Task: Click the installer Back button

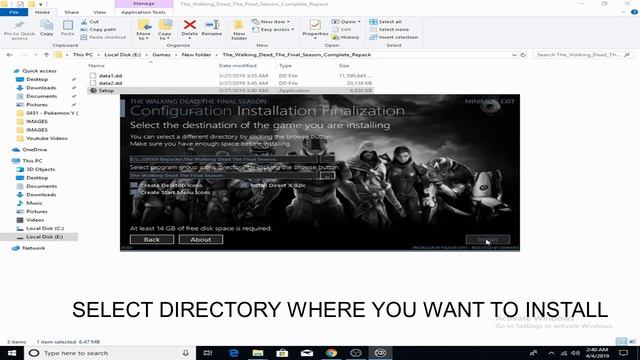Action: click(152, 240)
